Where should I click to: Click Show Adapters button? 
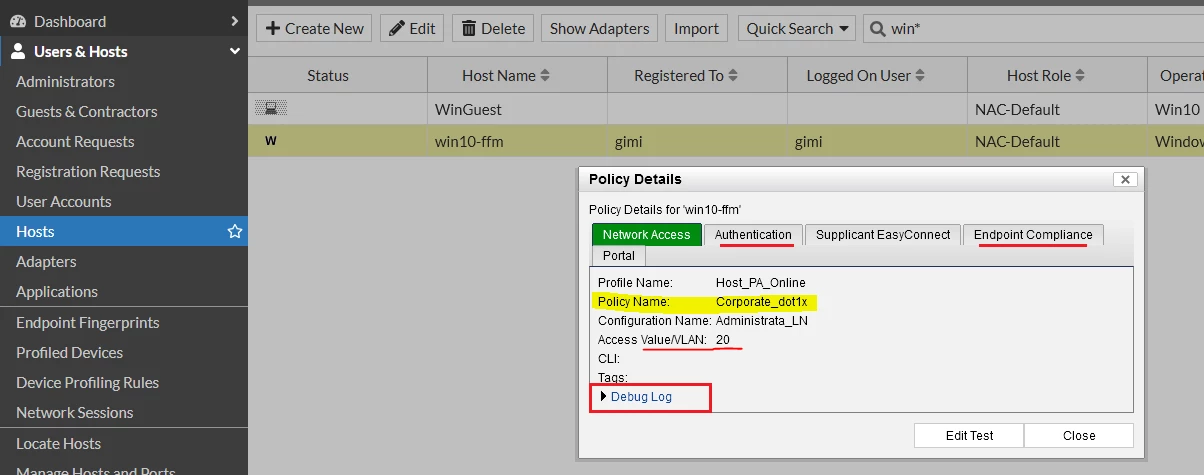(599, 28)
